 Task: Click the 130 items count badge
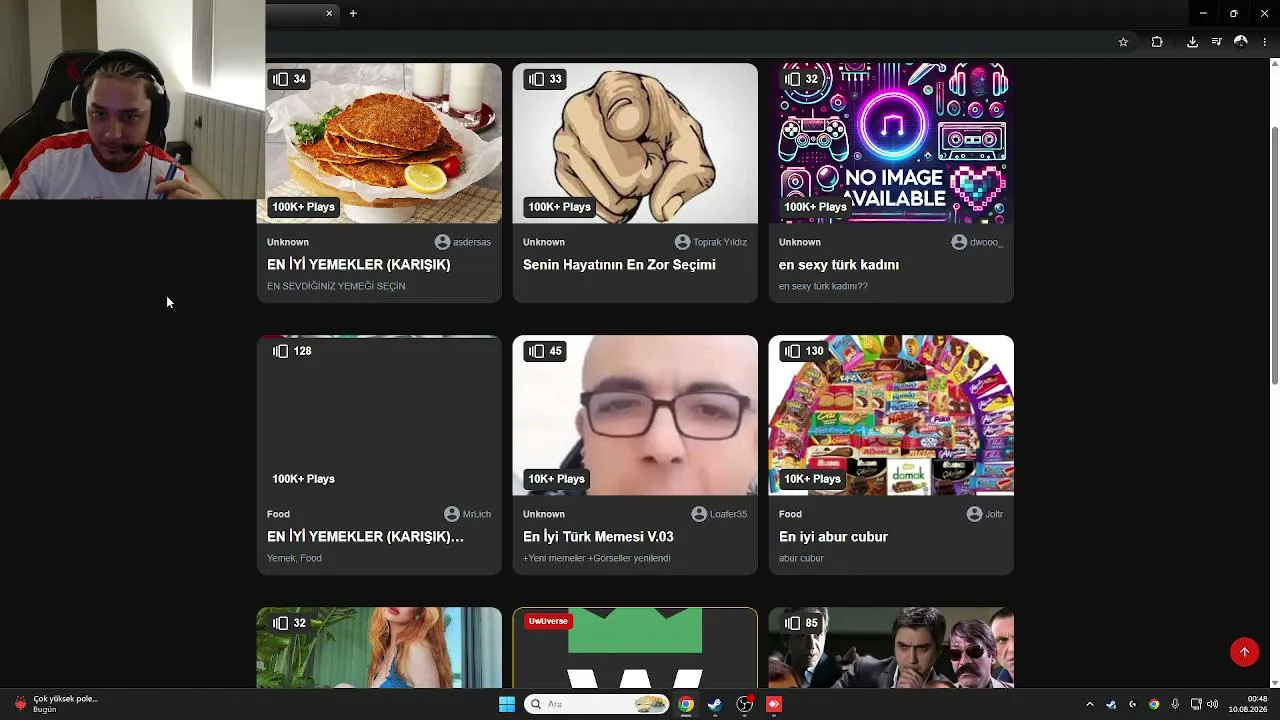pos(802,351)
